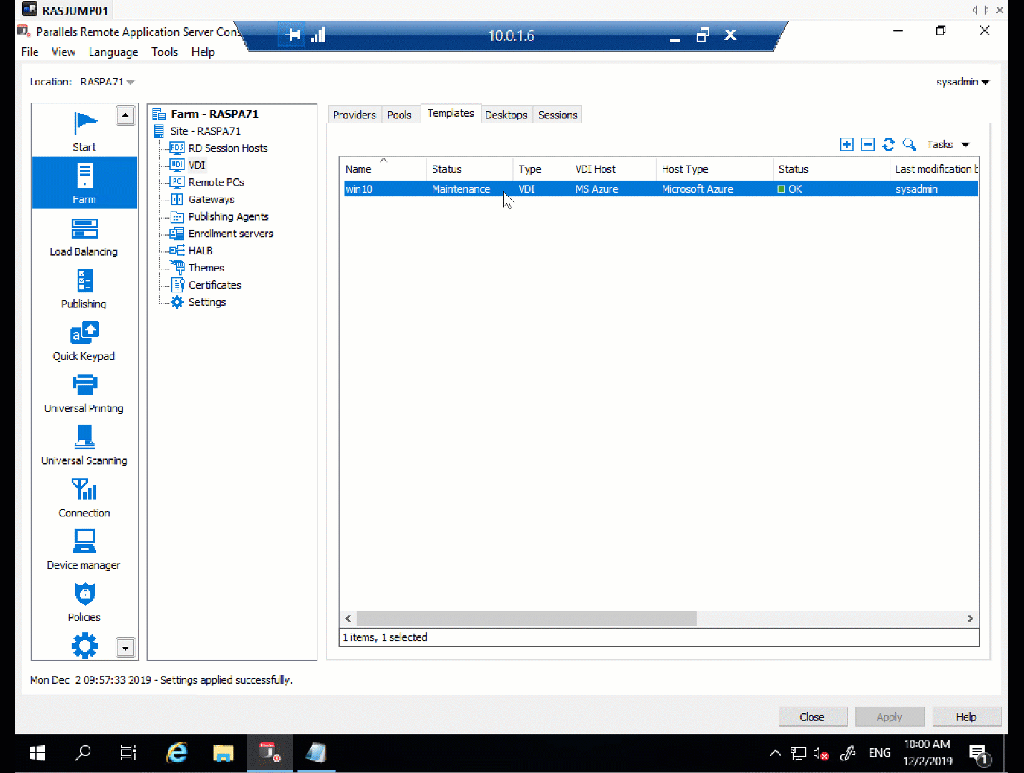This screenshot has height=773, width=1024.
Task: Click the minus icon to remove the template
Action: [x=867, y=144]
